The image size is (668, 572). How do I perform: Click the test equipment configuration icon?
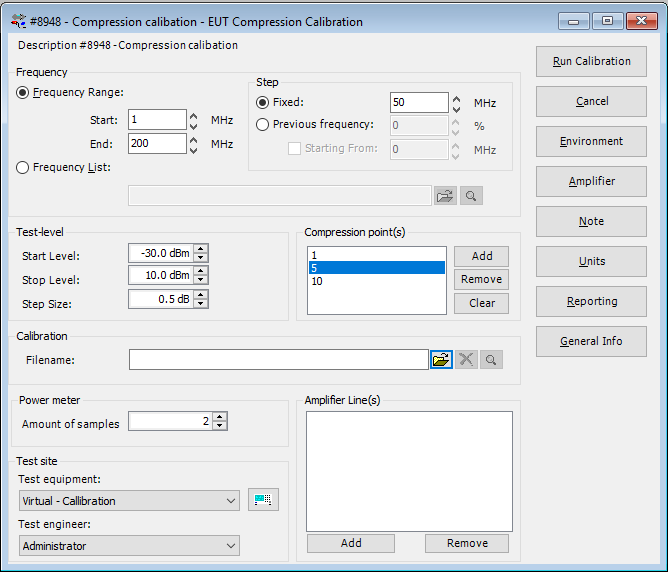point(263,500)
